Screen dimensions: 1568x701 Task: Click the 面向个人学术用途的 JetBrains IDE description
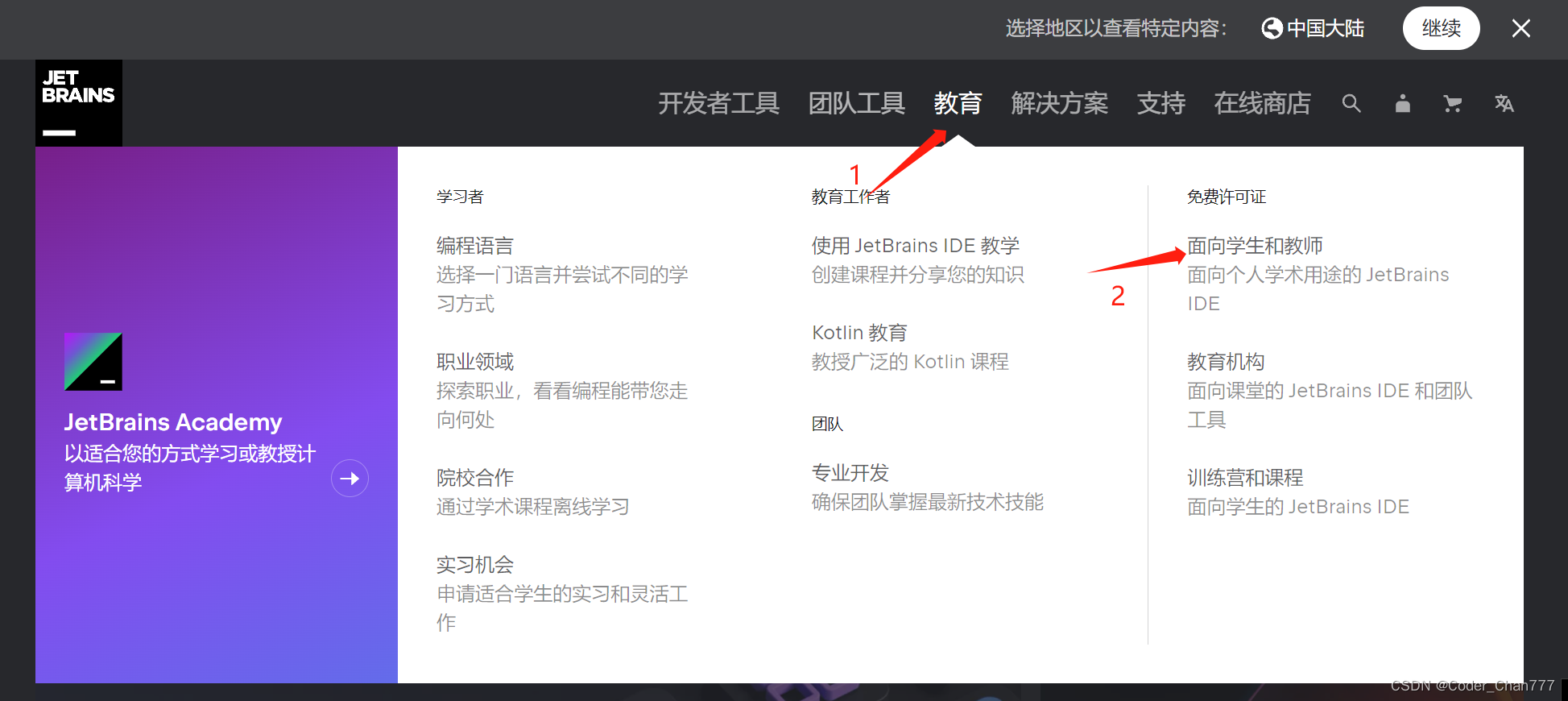pyautogui.click(x=1318, y=289)
